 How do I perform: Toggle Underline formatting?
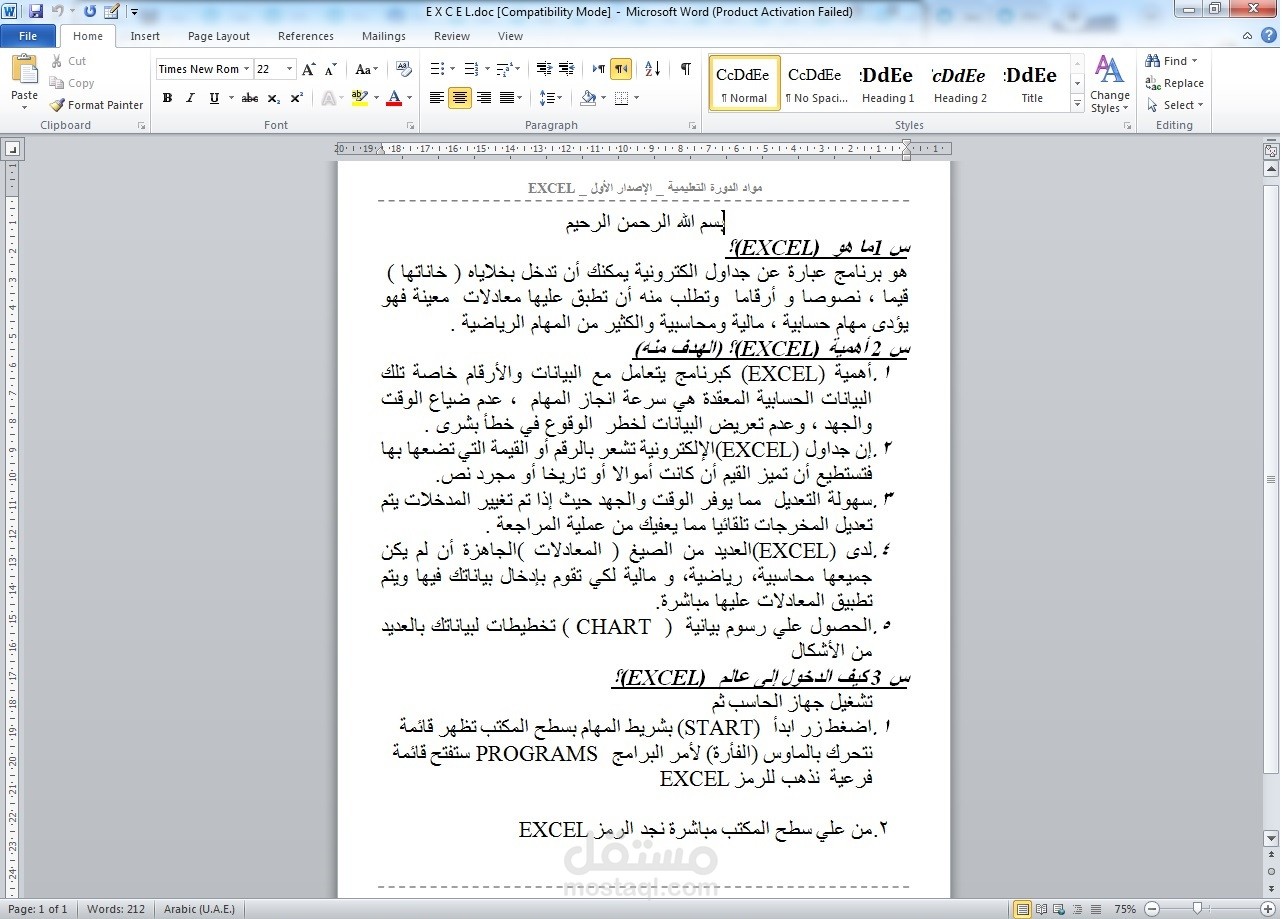click(x=214, y=98)
